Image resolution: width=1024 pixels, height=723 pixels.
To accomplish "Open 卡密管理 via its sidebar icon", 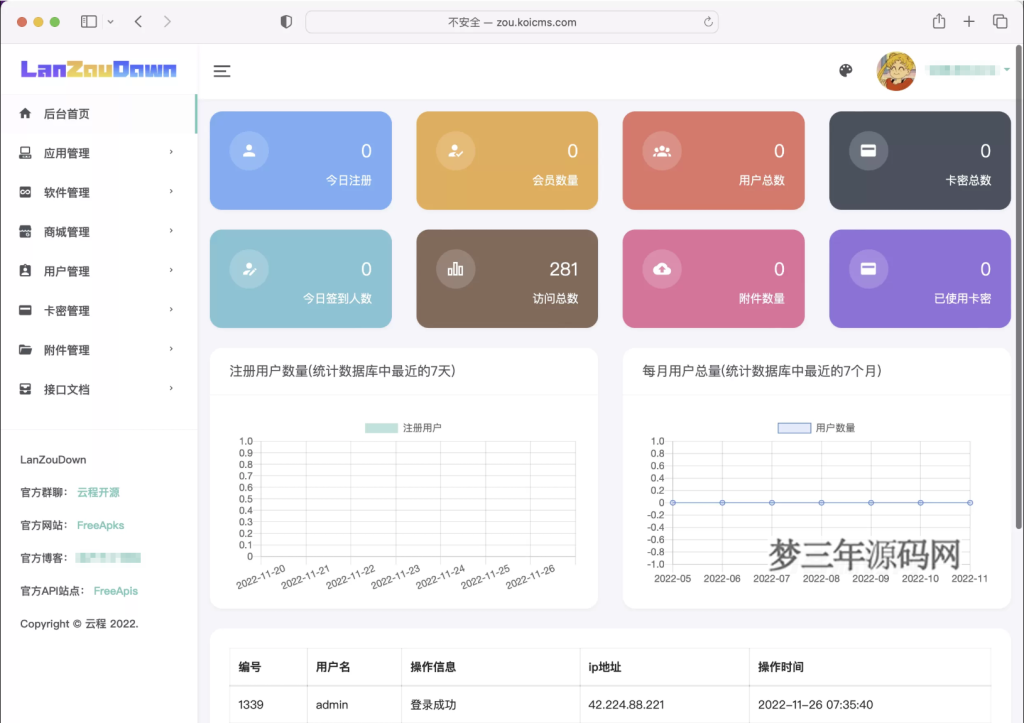I will click(x=24, y=310).
